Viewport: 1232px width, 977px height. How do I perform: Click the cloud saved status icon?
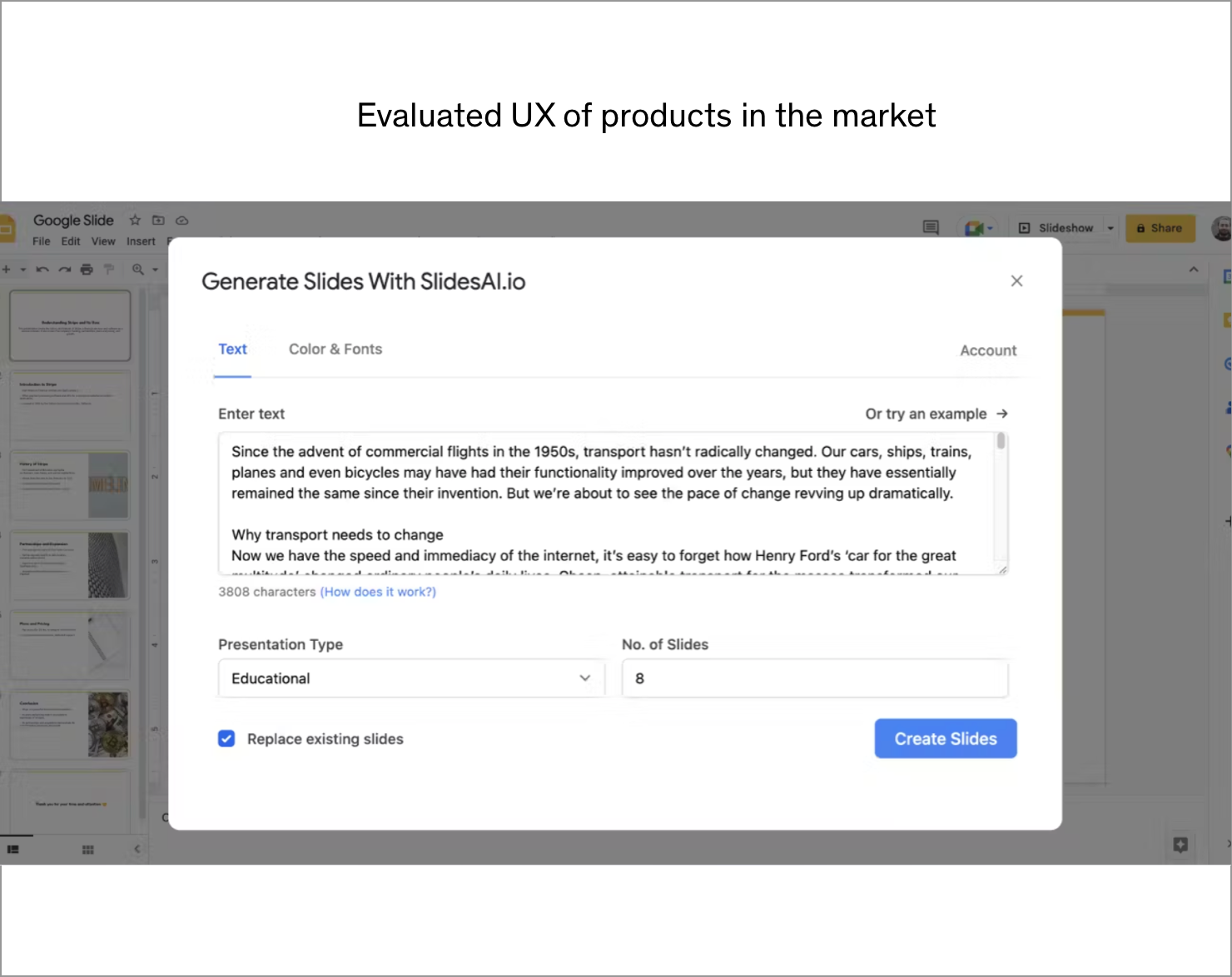pyautogui.click(x=182, y=221)
